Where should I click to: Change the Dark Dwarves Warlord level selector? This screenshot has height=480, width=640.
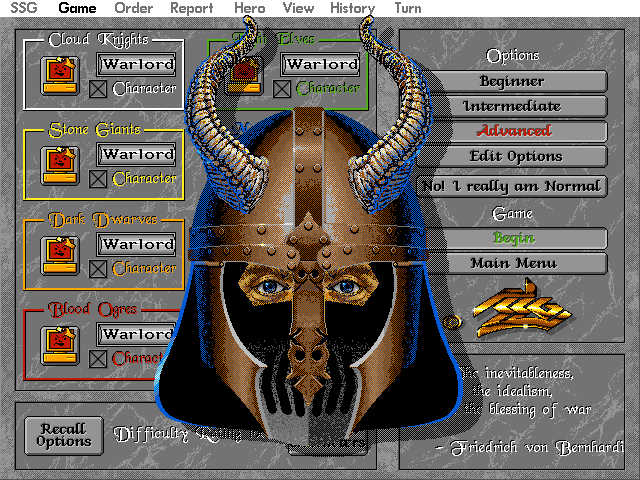[136, 244]
